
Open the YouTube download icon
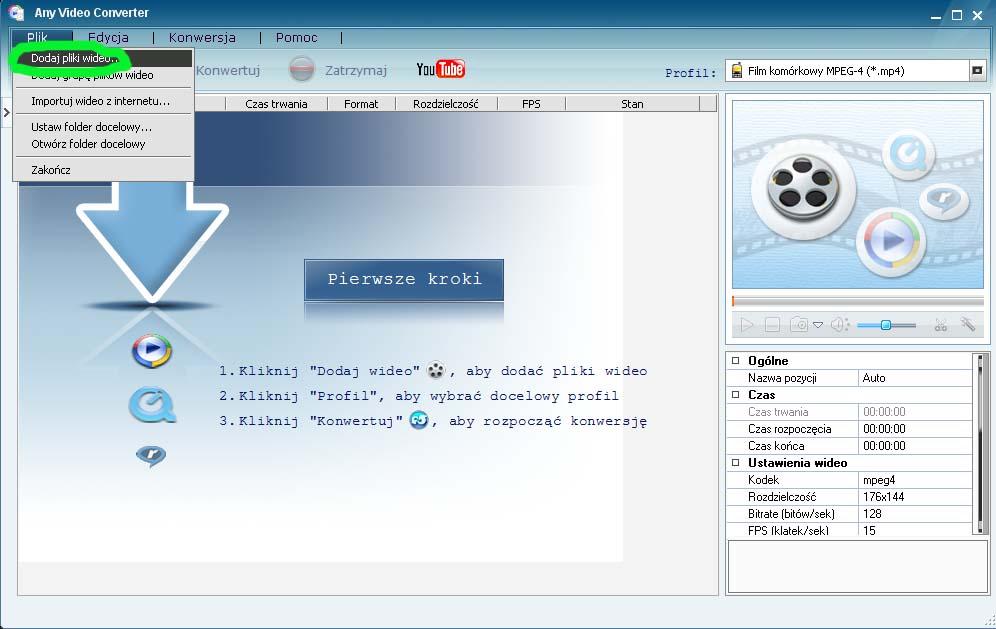[x=441, y=69]
